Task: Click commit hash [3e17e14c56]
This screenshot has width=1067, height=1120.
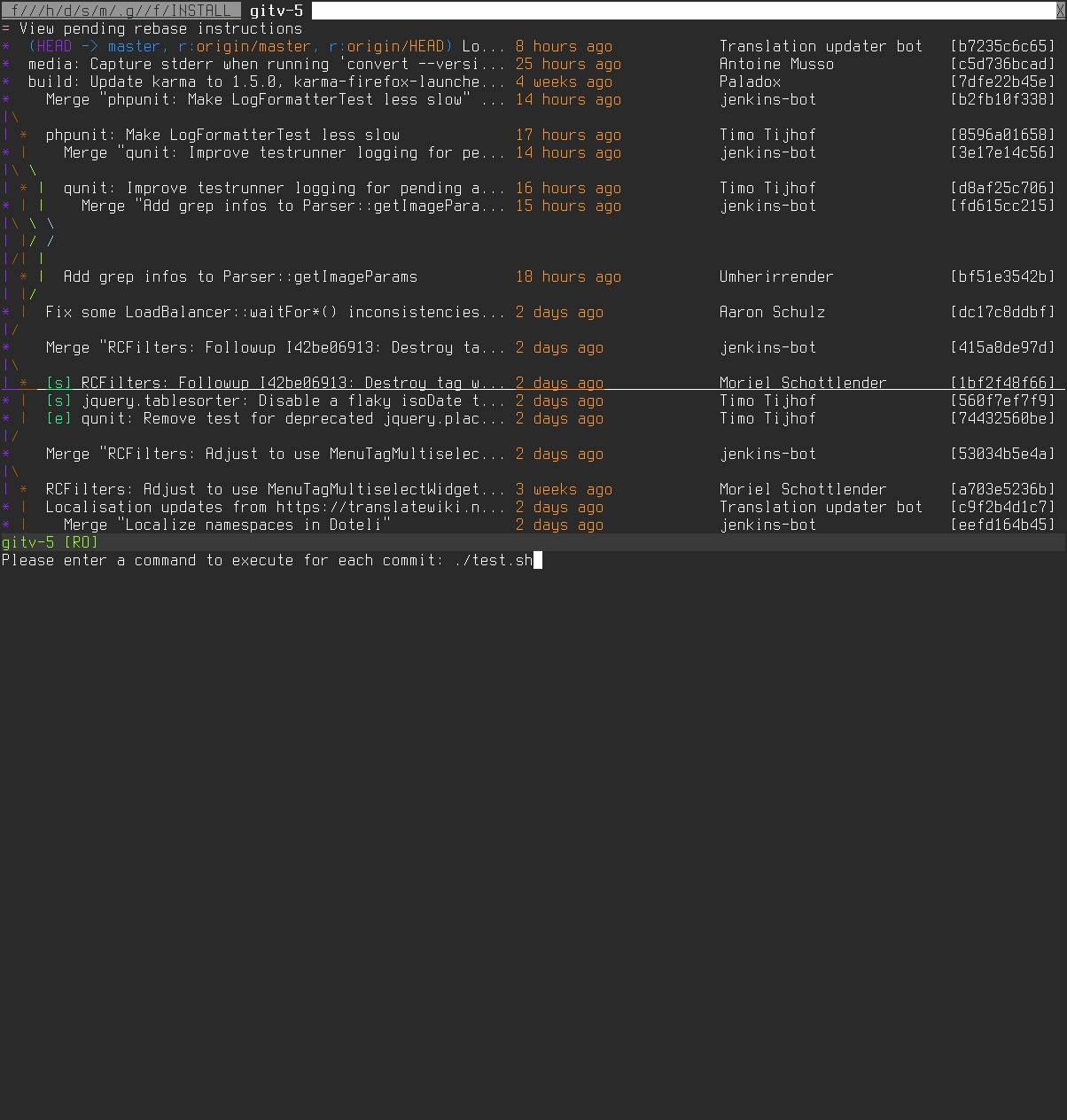Action: [x=1003, y=152]
